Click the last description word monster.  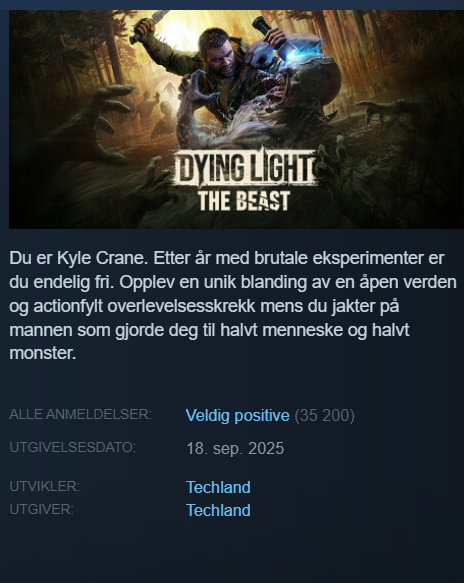pyautogui.click(x=42, y=353)
